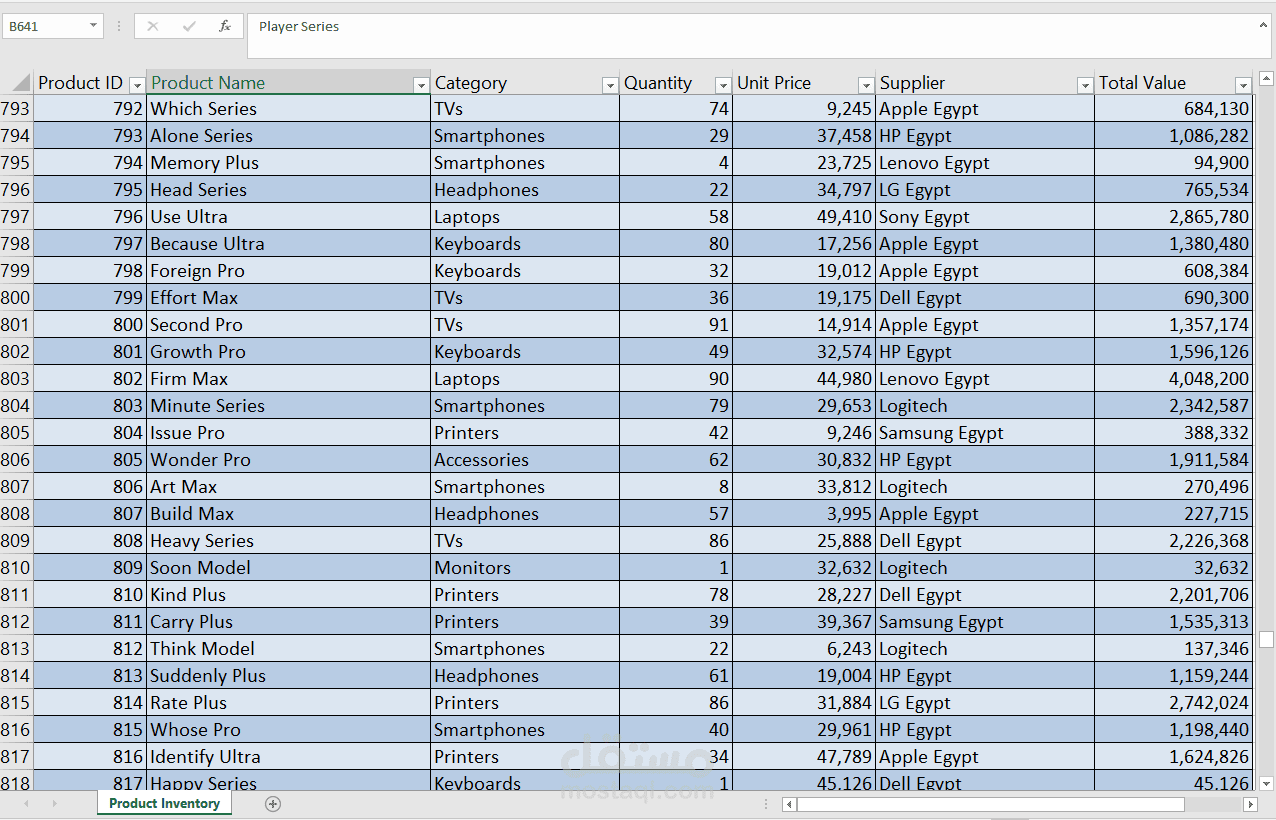Select the Accessories category cell
The height and width of the screenshot is (820, 1276).
[x=525, y=460]
